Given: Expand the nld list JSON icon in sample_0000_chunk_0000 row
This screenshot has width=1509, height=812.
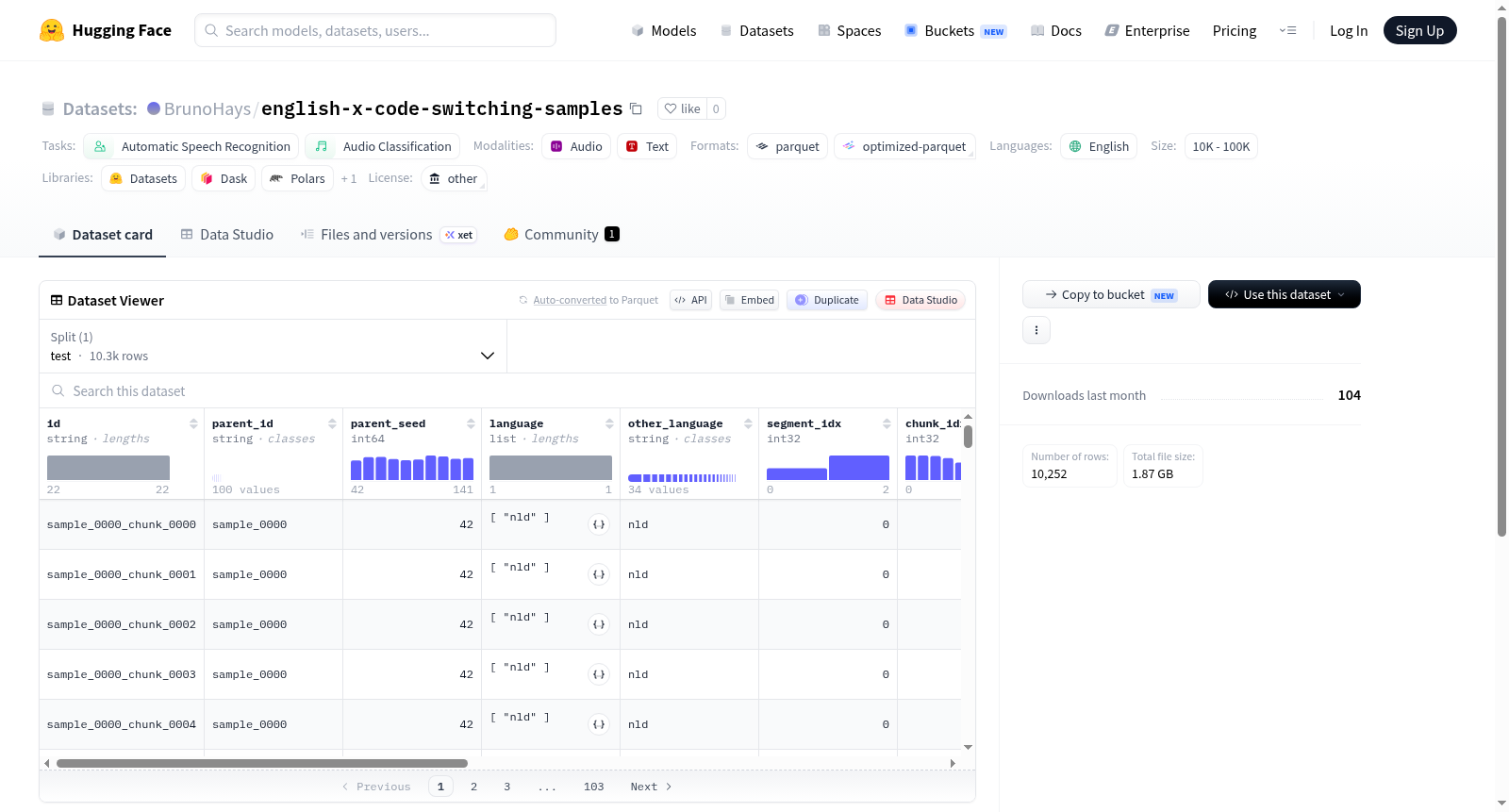Looking at the screenshot, I should click(599, 524).
